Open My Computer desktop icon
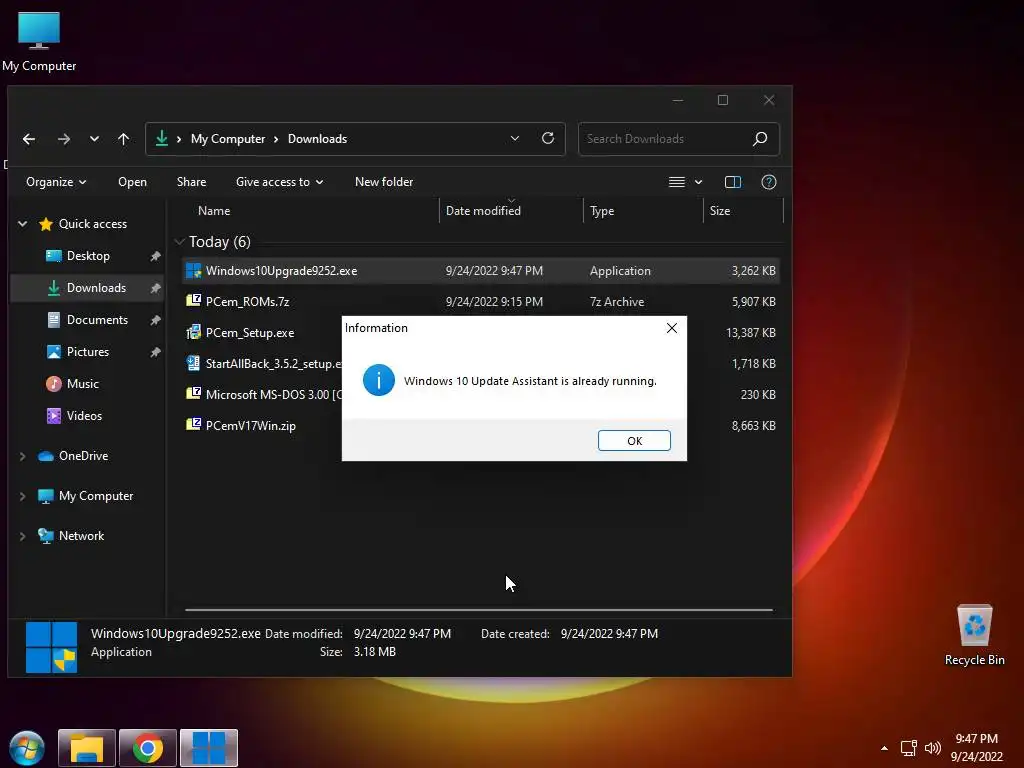The width and height of the screenshot is (1024, 768). coord(39,40)
